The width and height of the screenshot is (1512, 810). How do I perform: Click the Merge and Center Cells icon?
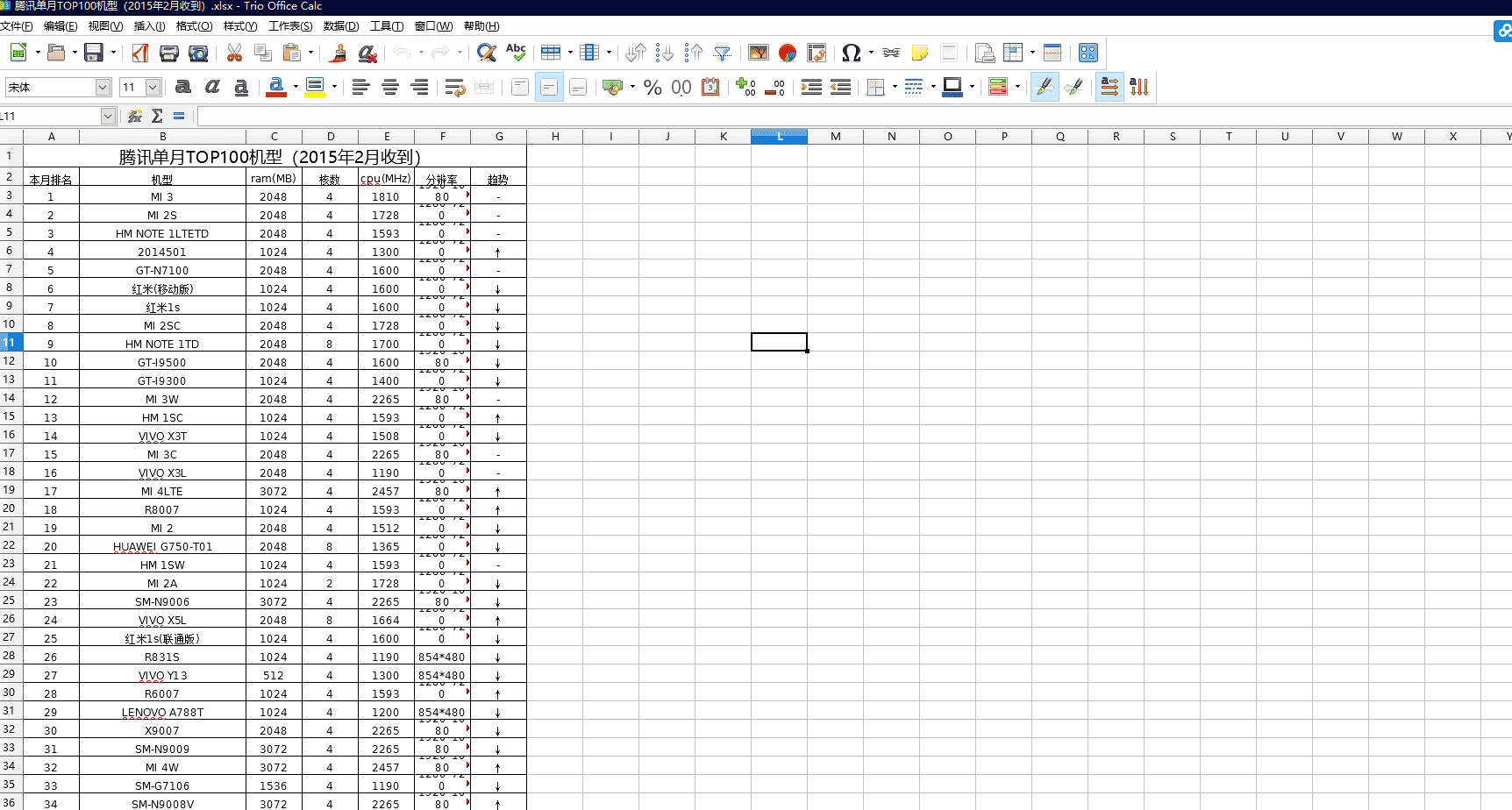pos(484,87)
